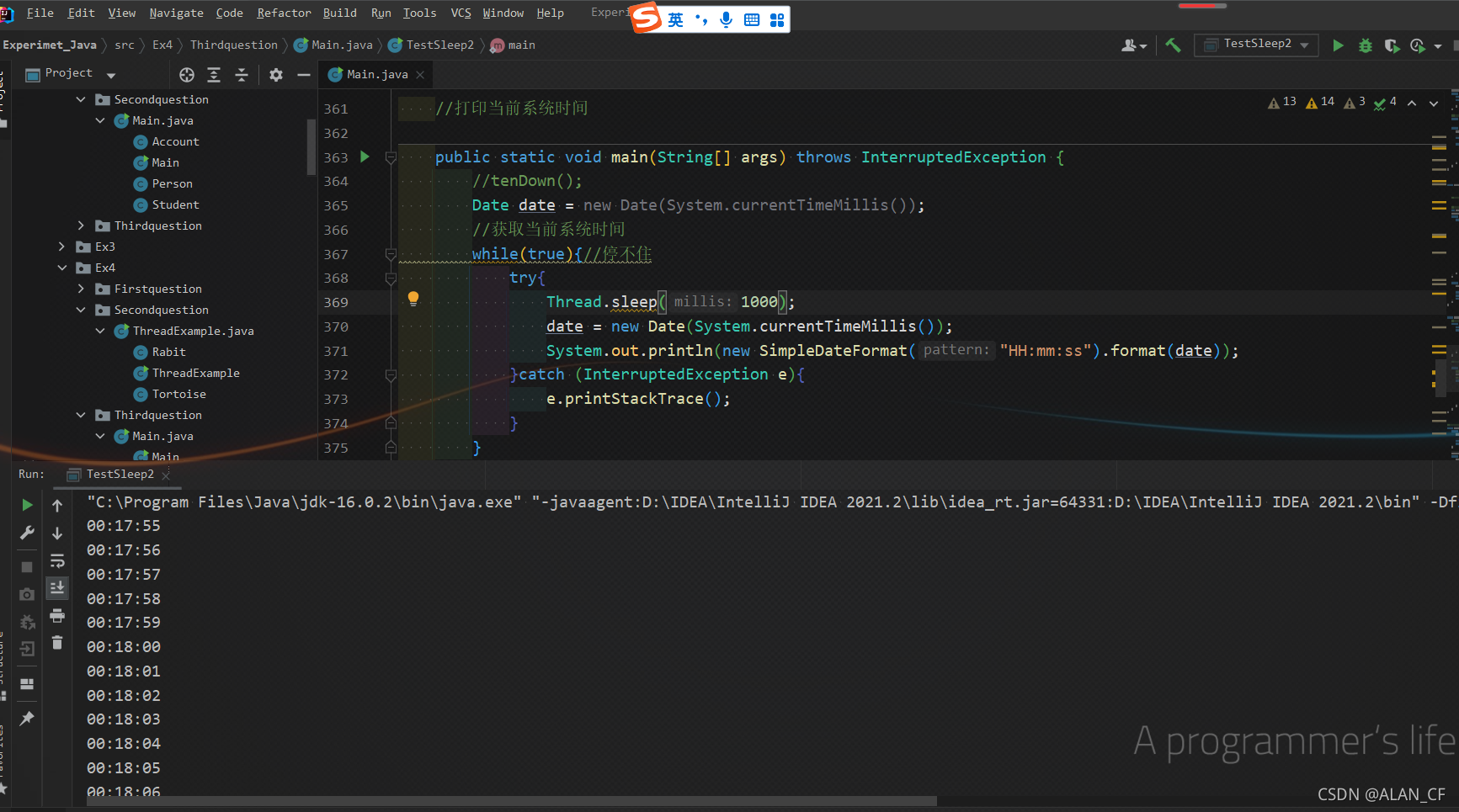Screen dimensions: 1459x812
Task: Start debugging with the bug icon
Action: pyautogui.click(x=1366, y=45)
